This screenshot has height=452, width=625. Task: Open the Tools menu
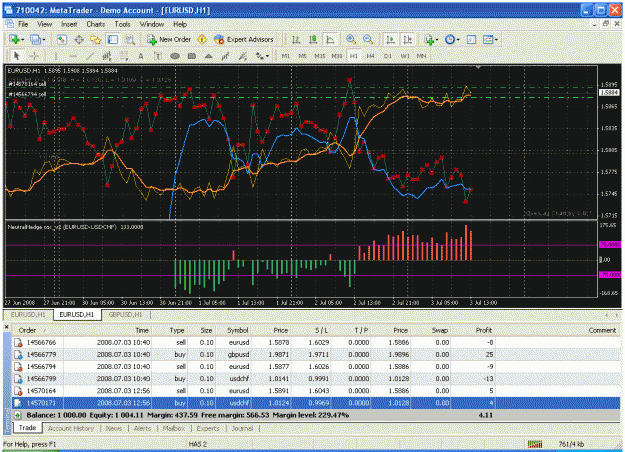coord(122,24)
